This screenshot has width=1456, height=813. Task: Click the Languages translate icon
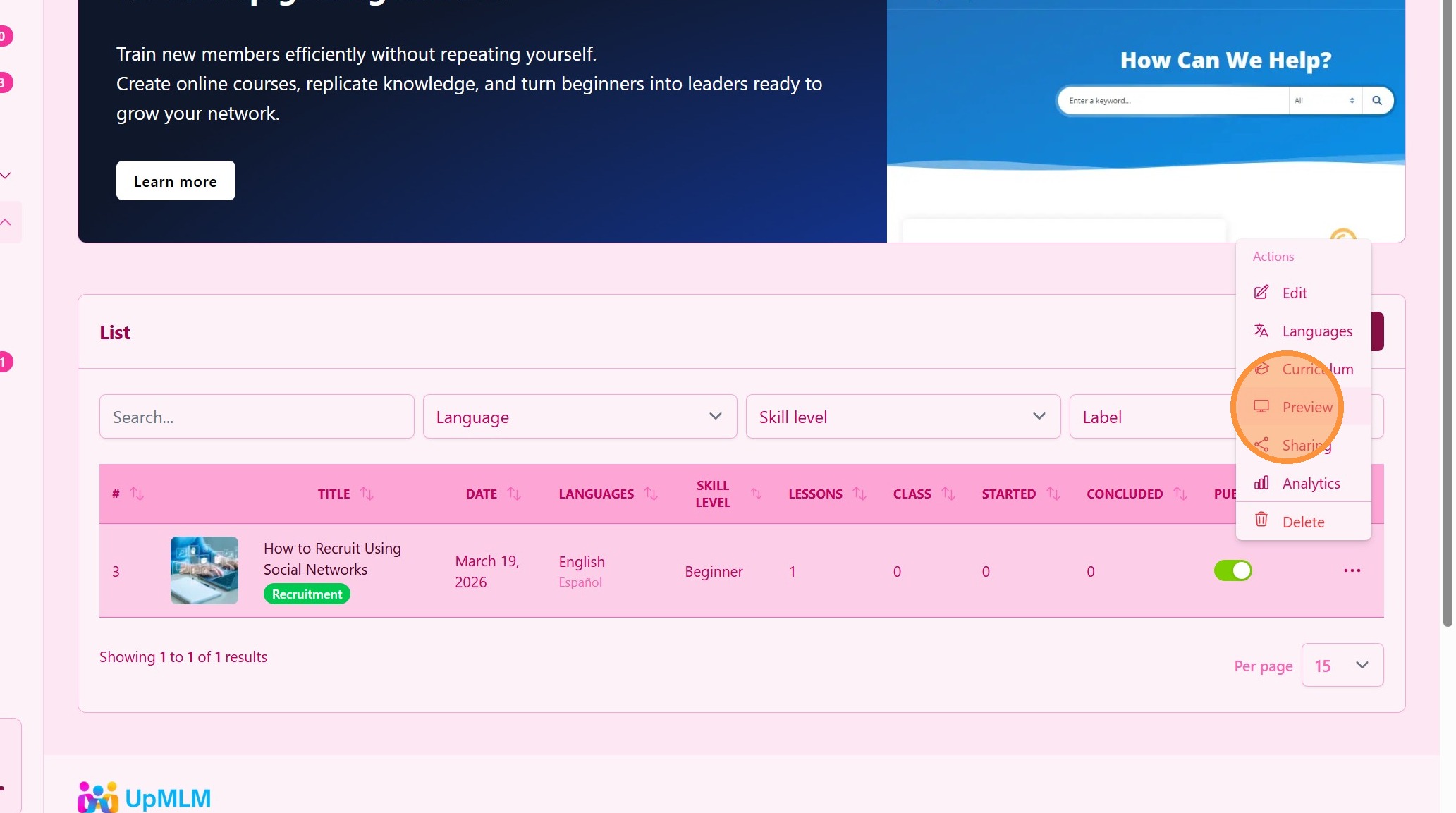click(x=1261, y=331)
